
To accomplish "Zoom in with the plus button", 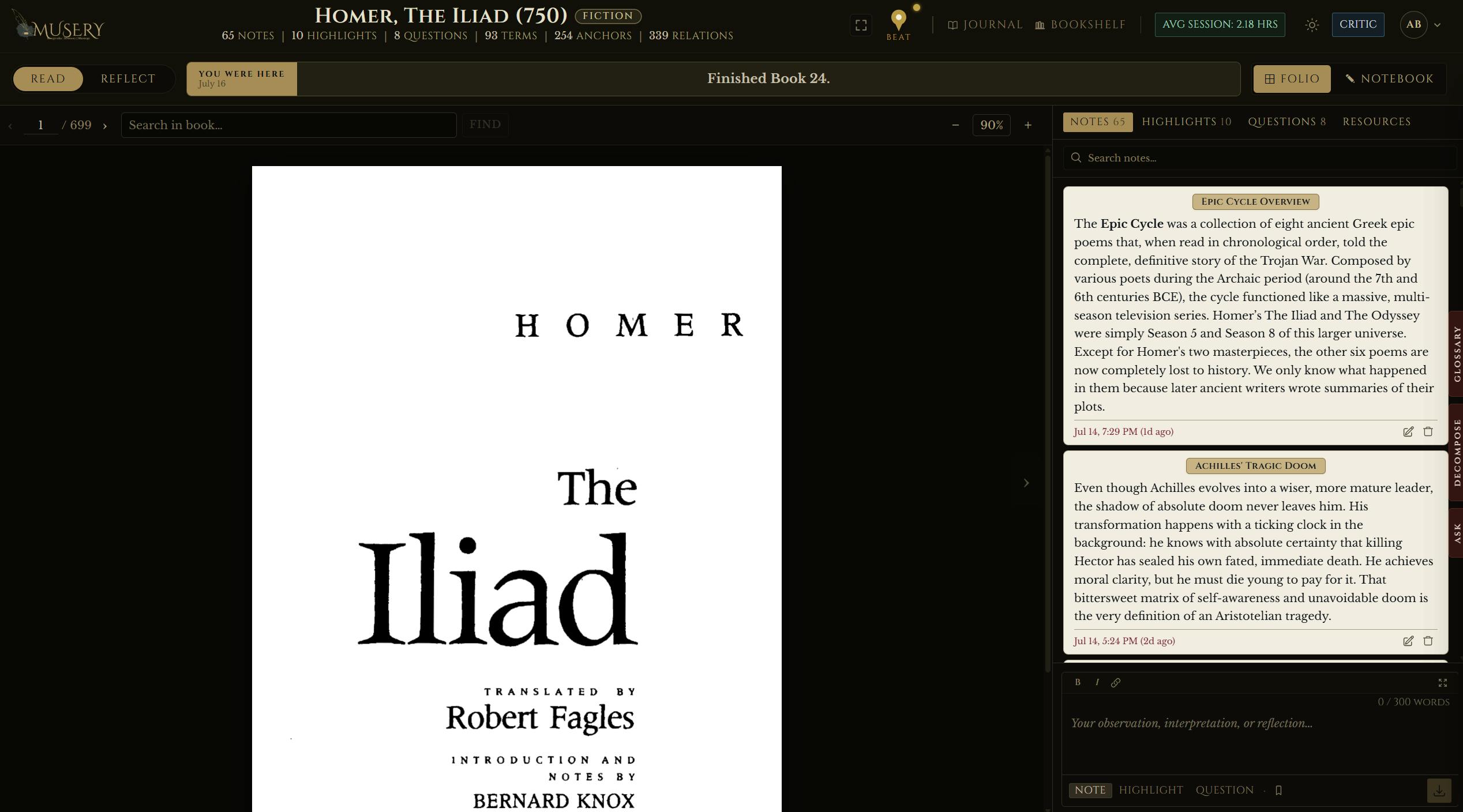I will (1027, 125).
